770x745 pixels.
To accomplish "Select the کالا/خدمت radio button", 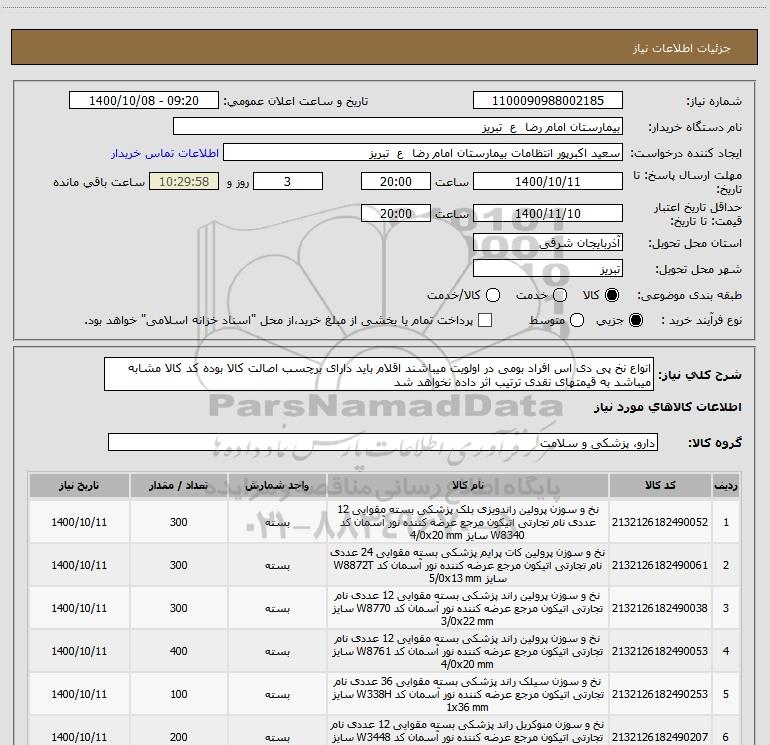I will coord(493,295).
